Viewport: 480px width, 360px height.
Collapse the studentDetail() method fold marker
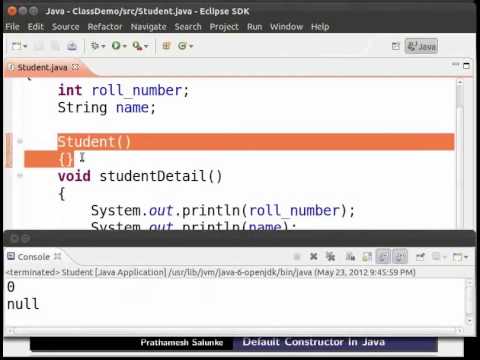(20, 175)
